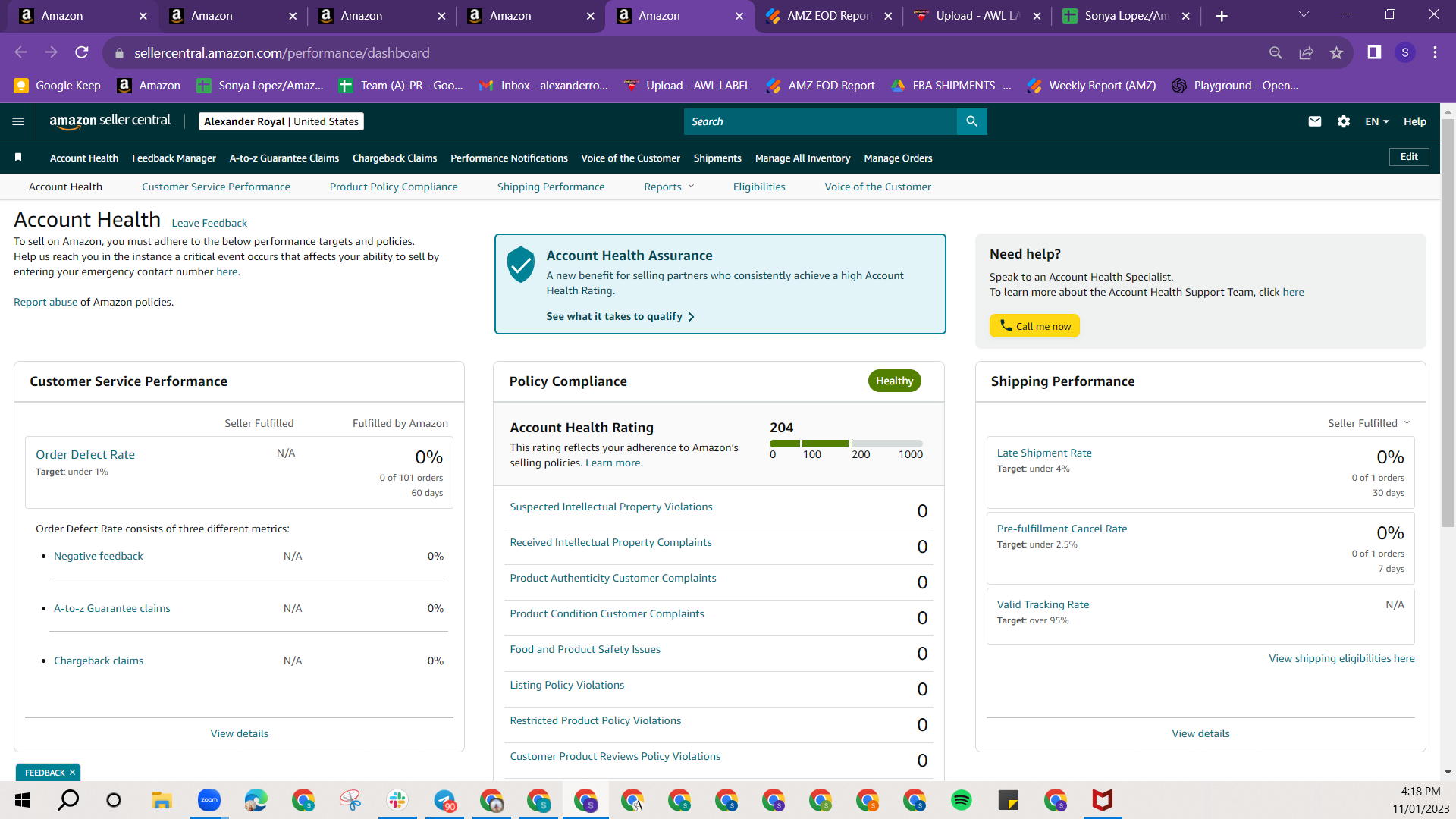Open the Alexander Royal | United States account switcher

pos(281,121)
